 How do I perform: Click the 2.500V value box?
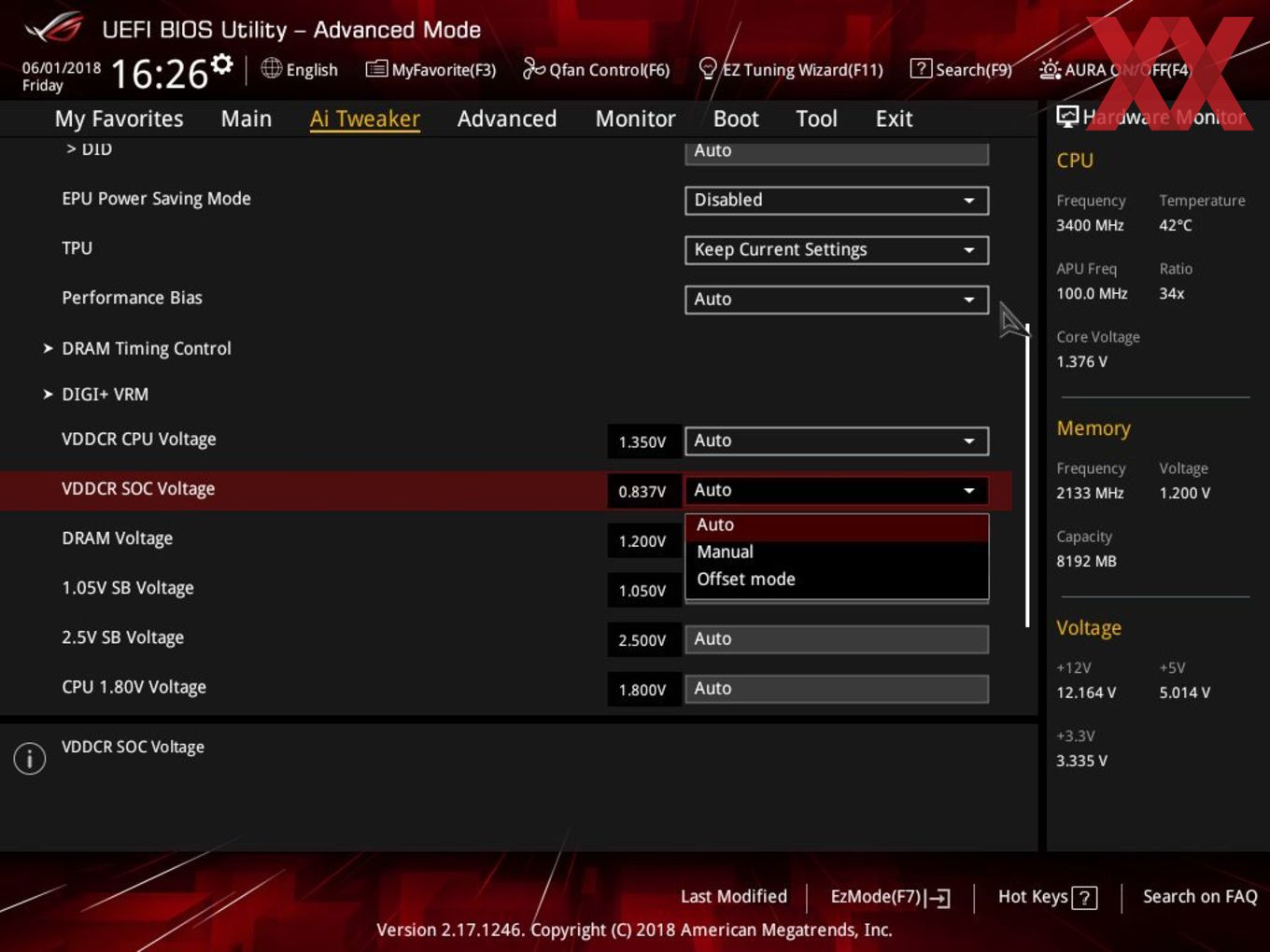coord(643,639)
